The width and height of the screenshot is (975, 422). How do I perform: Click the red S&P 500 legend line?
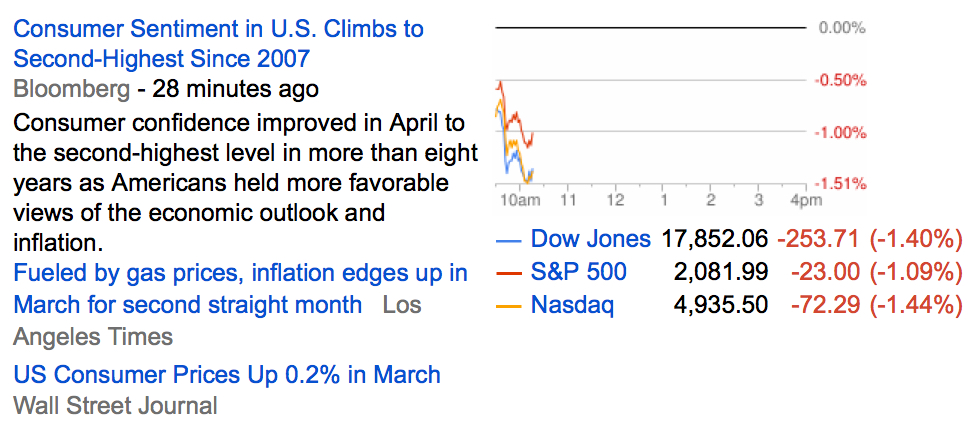point(509,272)
